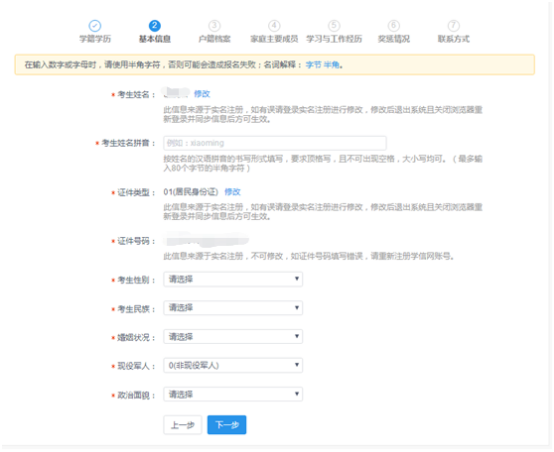Open the 婚姻状况 dropdown
Viewport: 554px width, 452px height.
tap(233, 336)
